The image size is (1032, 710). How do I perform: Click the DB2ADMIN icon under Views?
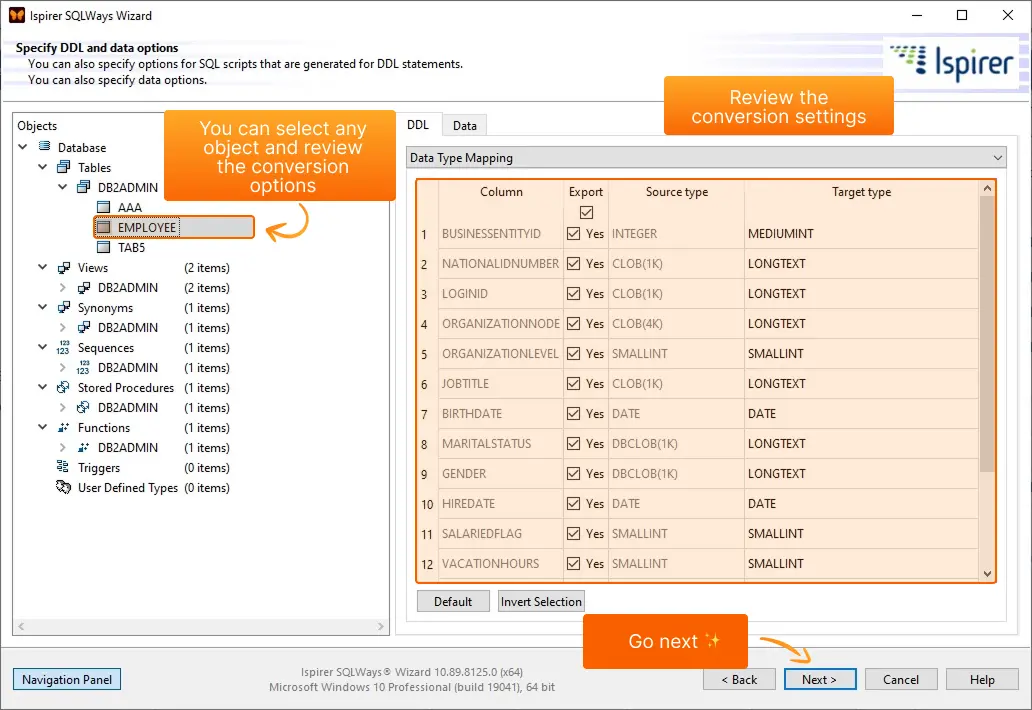pos(84,288)
